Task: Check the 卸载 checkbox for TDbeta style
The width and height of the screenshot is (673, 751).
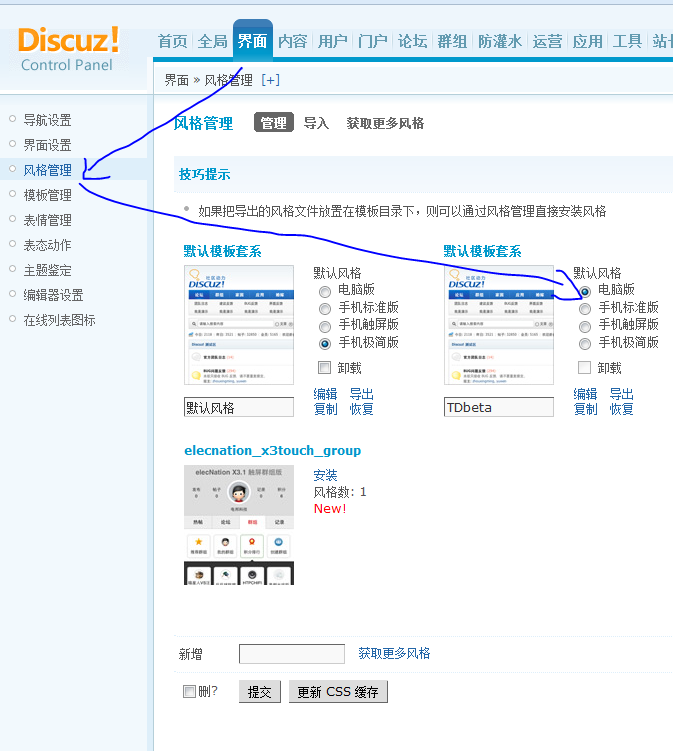Action: click(585, 368)
